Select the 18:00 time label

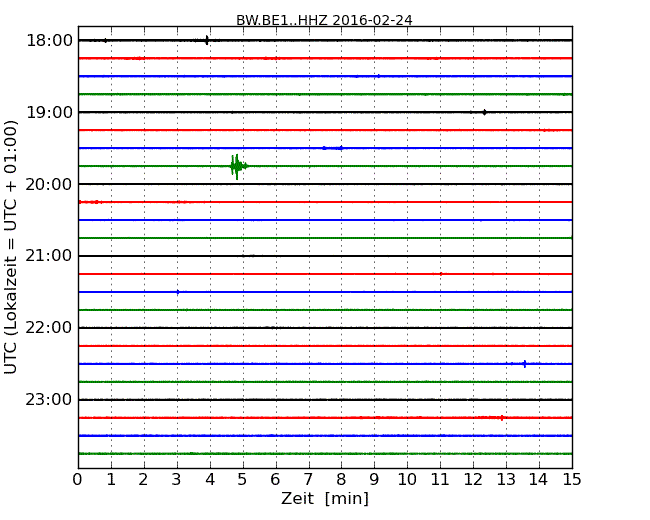point(49,41)
